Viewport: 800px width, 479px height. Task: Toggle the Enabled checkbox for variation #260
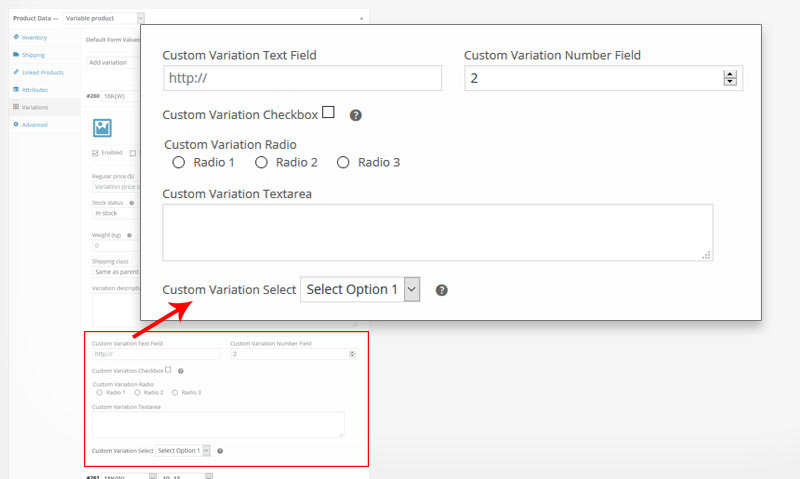coord(95,153)
